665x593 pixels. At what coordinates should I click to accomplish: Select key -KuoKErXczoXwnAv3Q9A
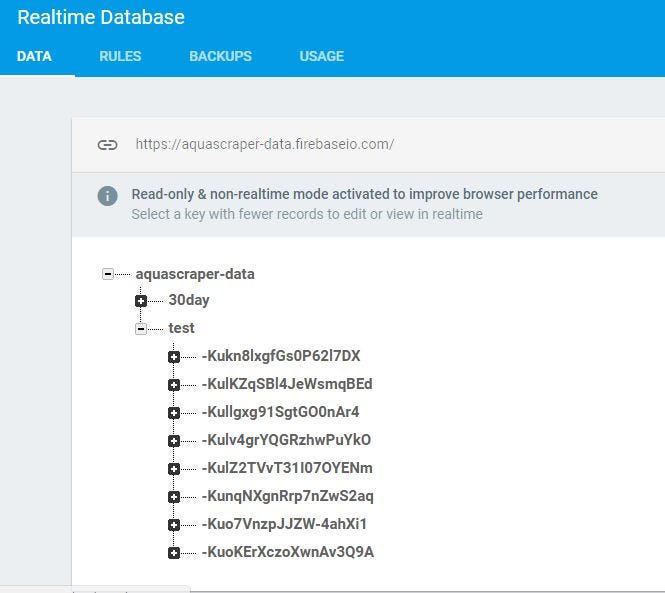coord(288,552)
